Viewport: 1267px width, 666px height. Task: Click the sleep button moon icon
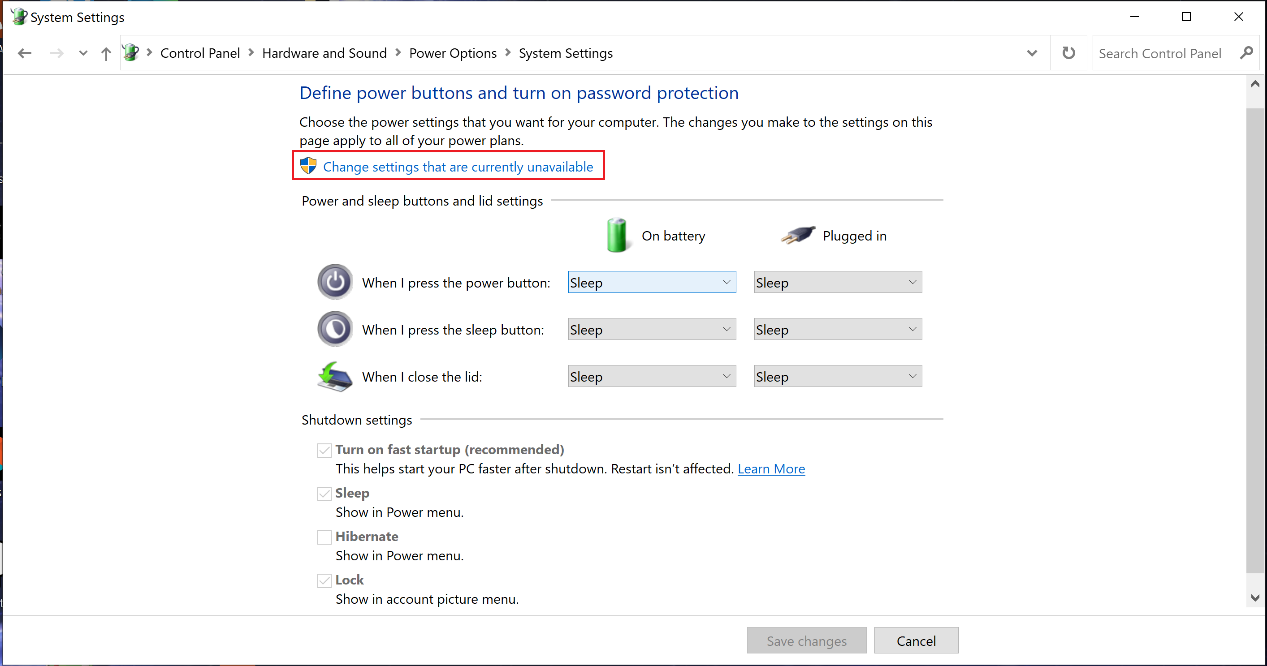point(335,329)
